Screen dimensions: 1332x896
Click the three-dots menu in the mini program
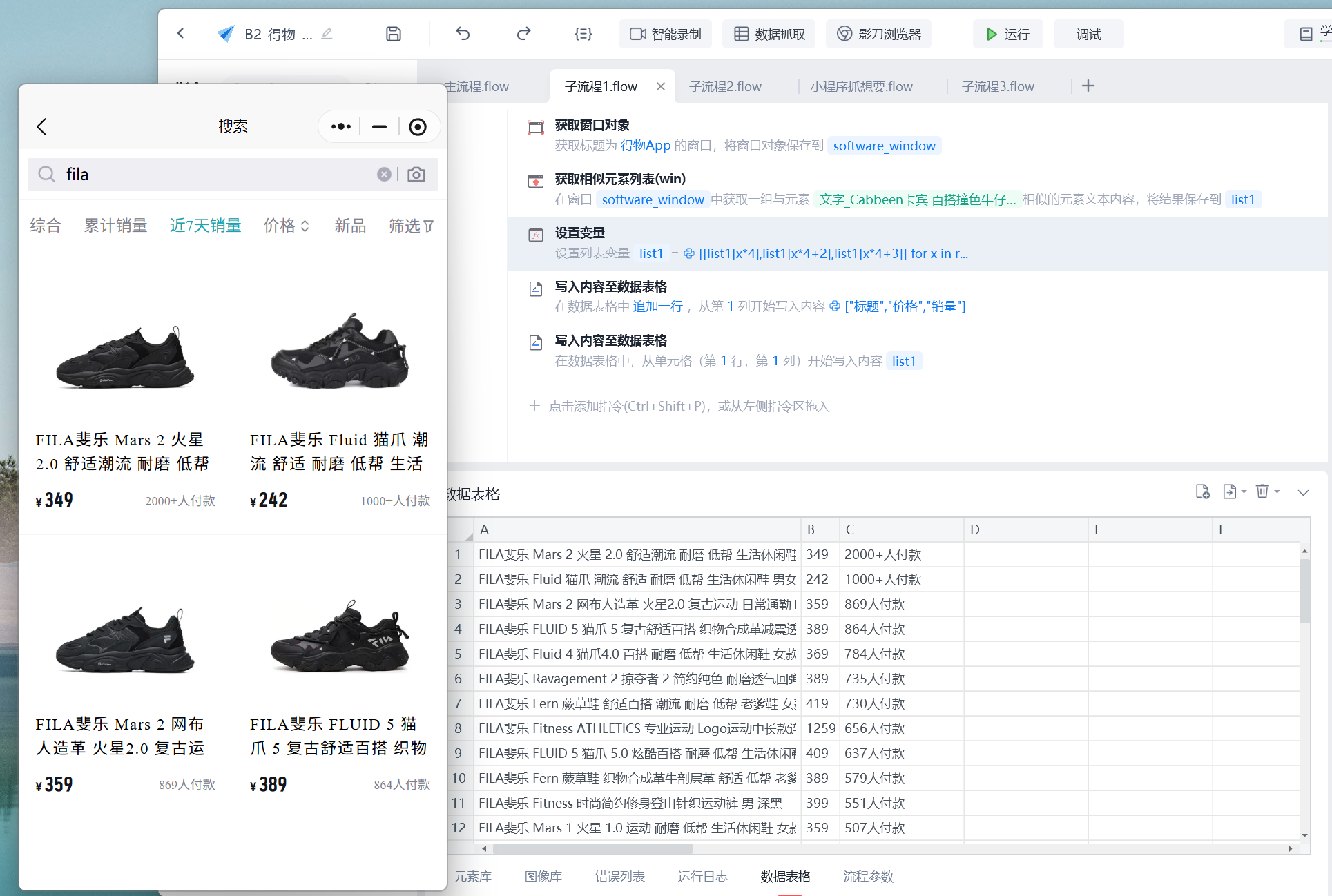[341, 127]
